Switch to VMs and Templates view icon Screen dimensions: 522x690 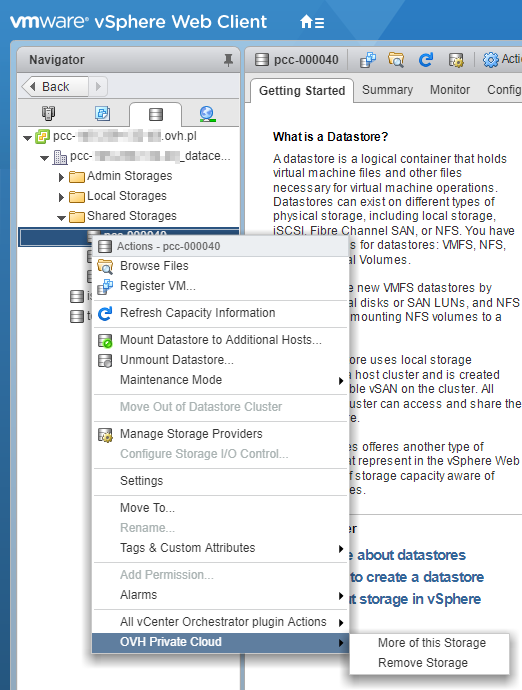[102, 114]
